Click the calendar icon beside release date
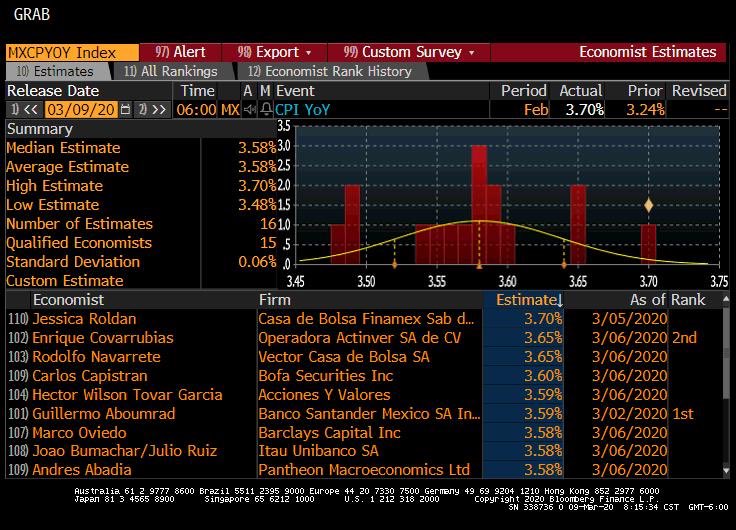736x530 pixels. 125,110
